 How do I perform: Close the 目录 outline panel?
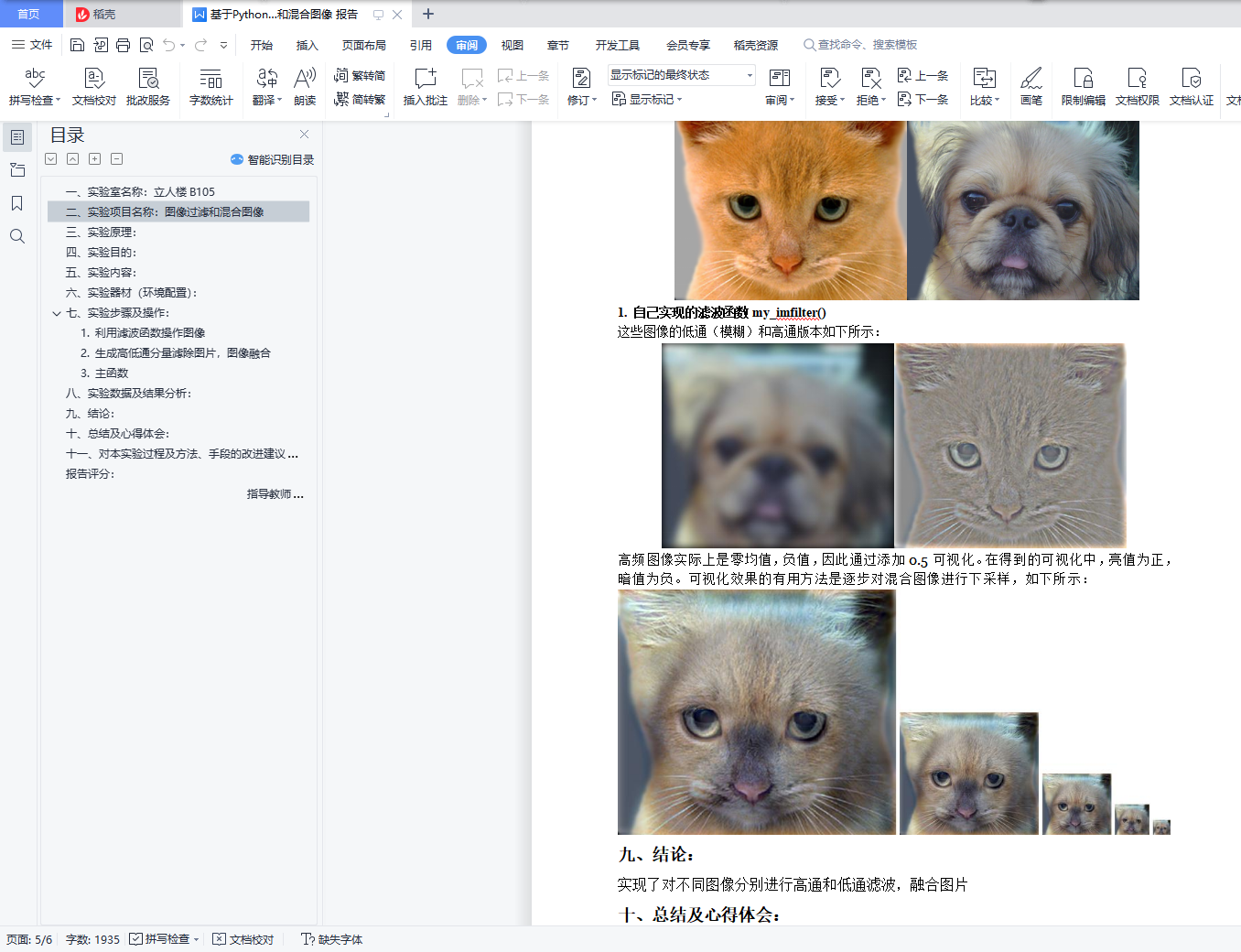click(x=305, y=135)
